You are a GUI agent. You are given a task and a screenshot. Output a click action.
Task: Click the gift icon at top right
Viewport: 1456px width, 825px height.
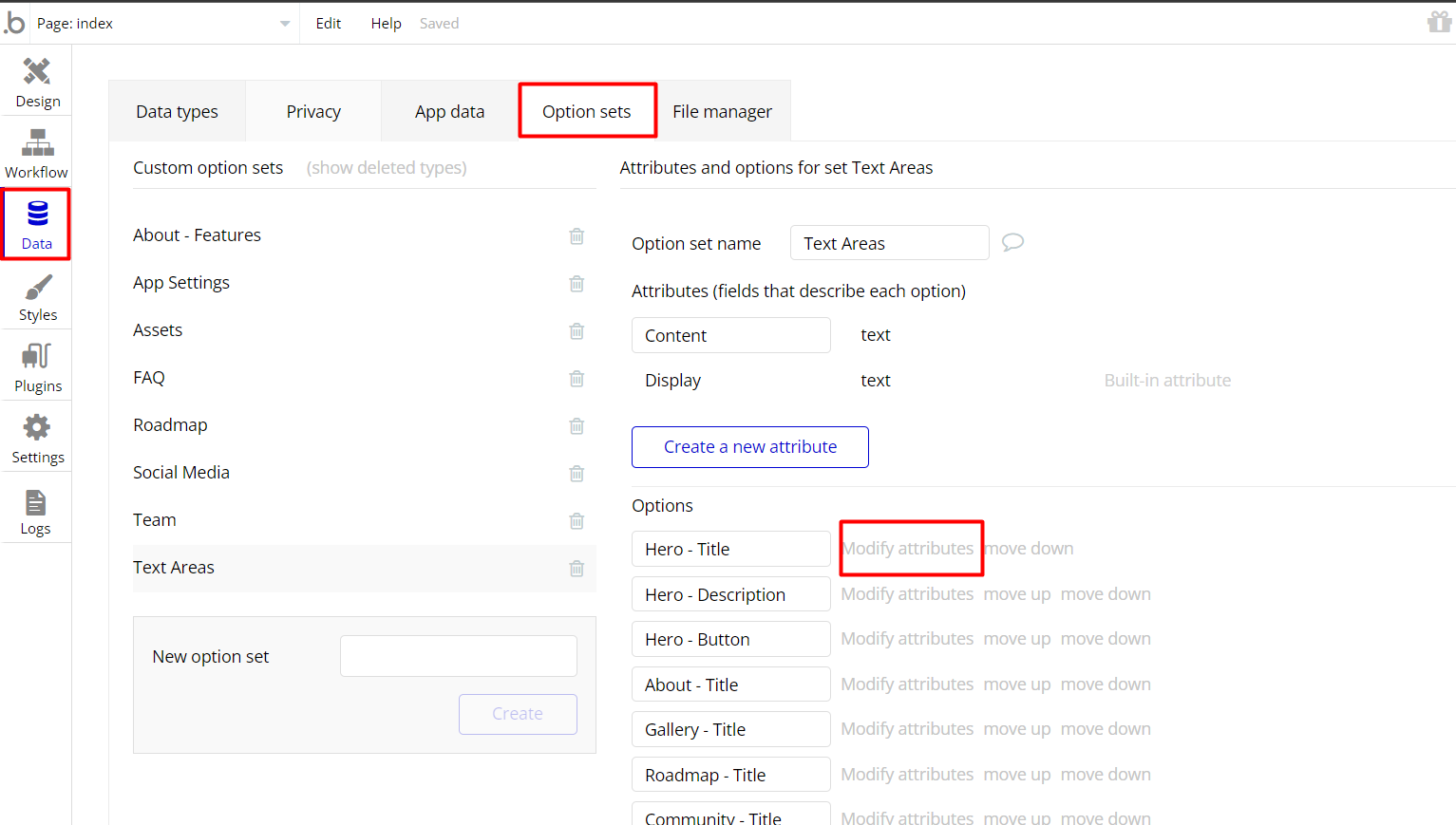click(x=1439, y=22)
